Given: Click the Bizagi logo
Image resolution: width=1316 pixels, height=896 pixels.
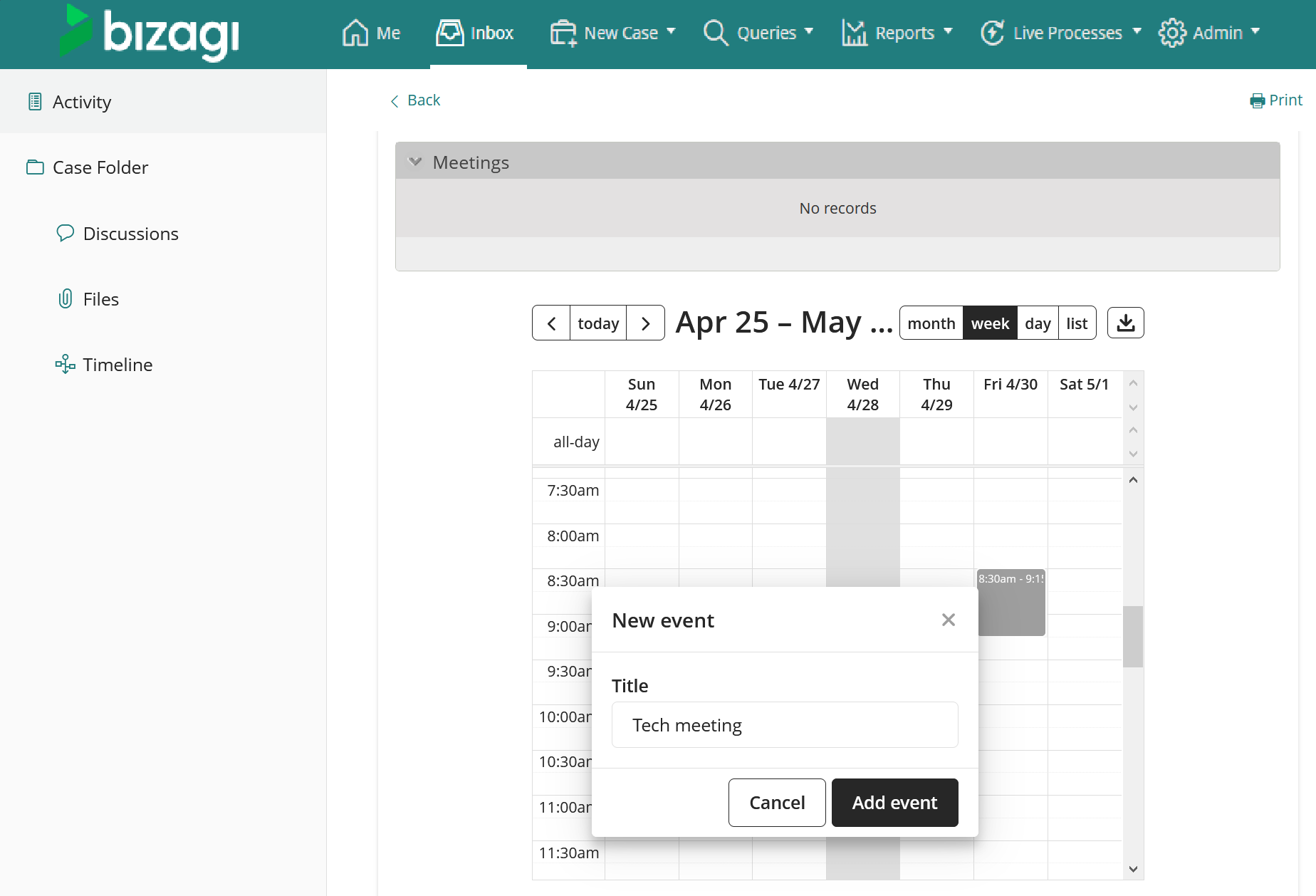Looking at the screenshot, I should [x=150, y=32].
